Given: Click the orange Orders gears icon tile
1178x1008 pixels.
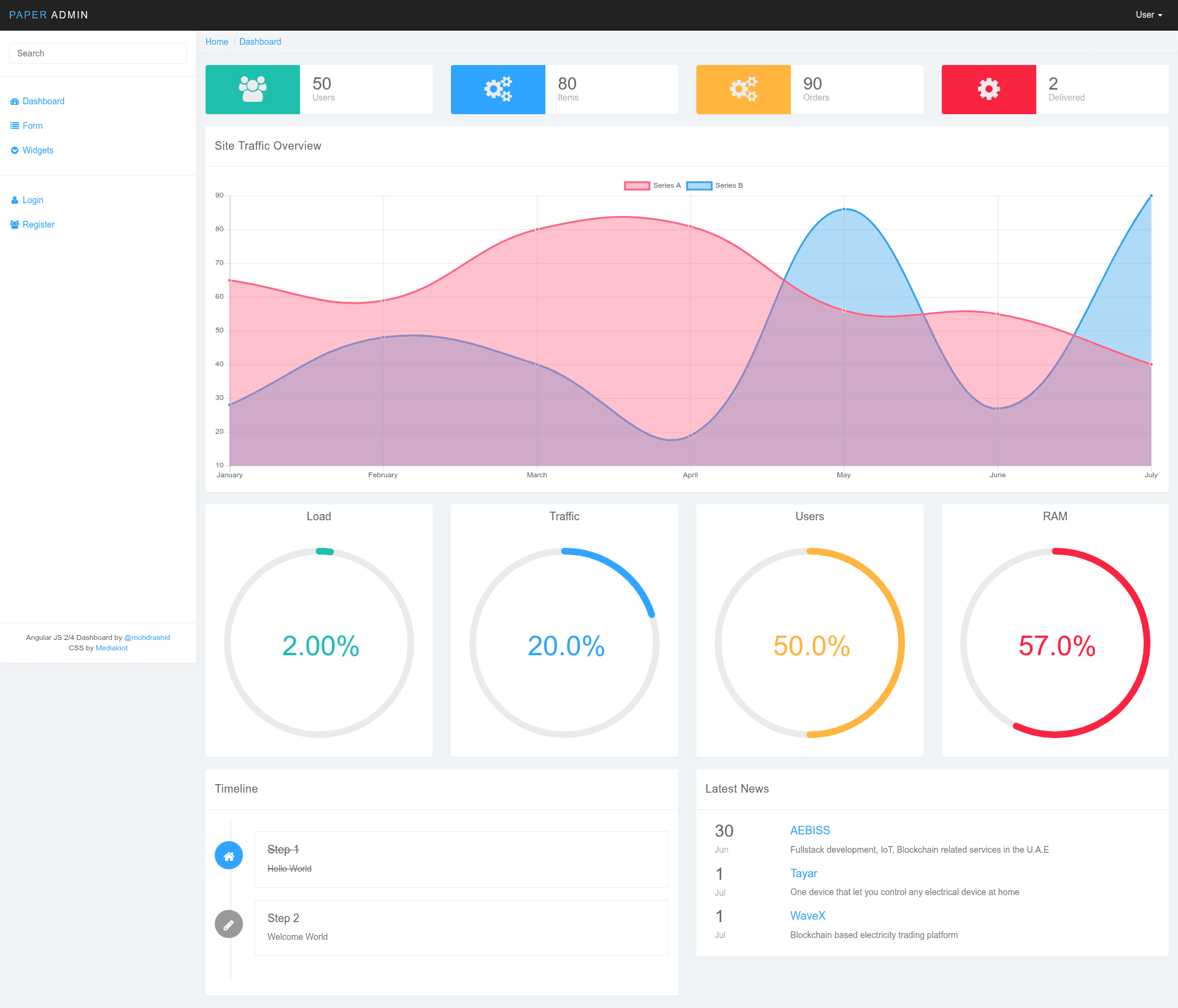Looking at the screenshot, I should click(744, 90).
